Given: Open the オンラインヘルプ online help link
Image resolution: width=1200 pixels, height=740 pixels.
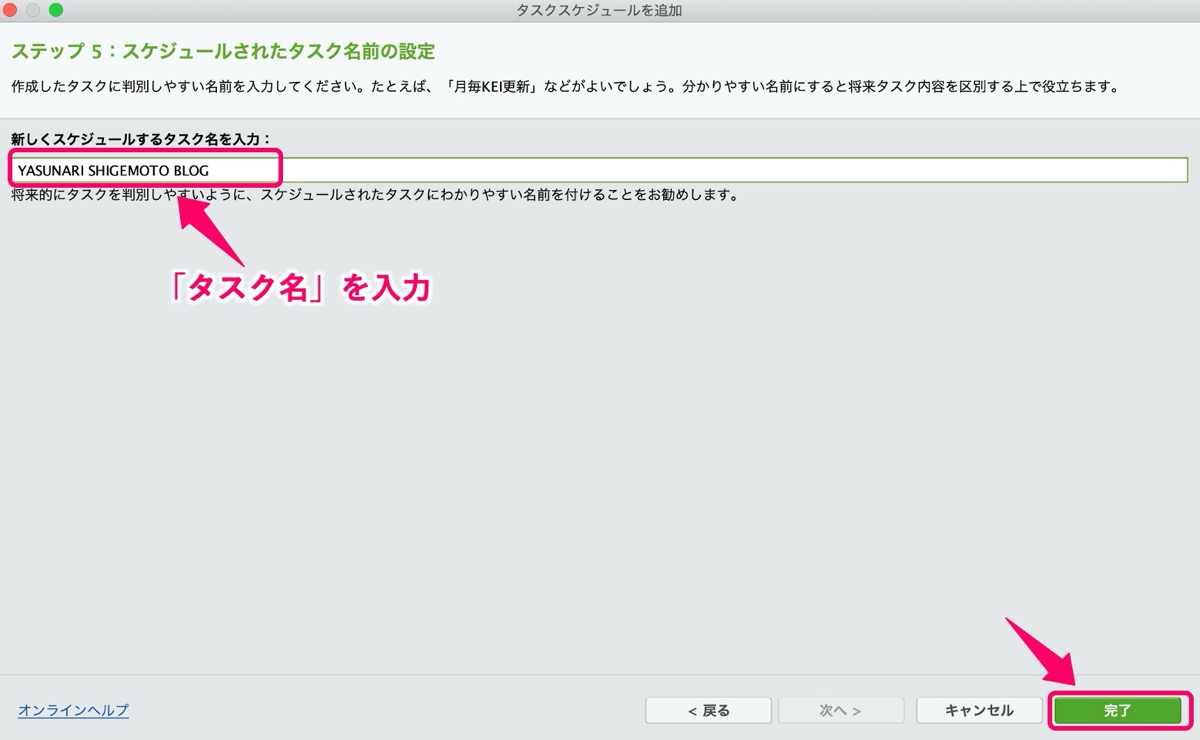Looking at the screenshot, I should [73, 710].
